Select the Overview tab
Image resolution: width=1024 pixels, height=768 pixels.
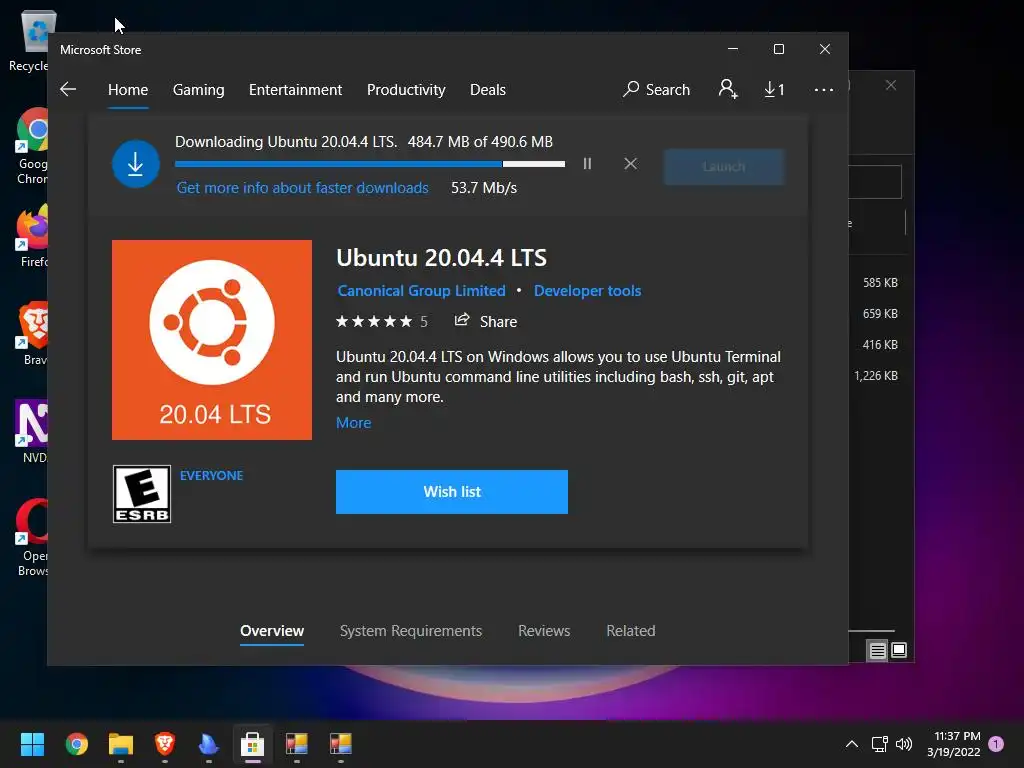point(272,631)
